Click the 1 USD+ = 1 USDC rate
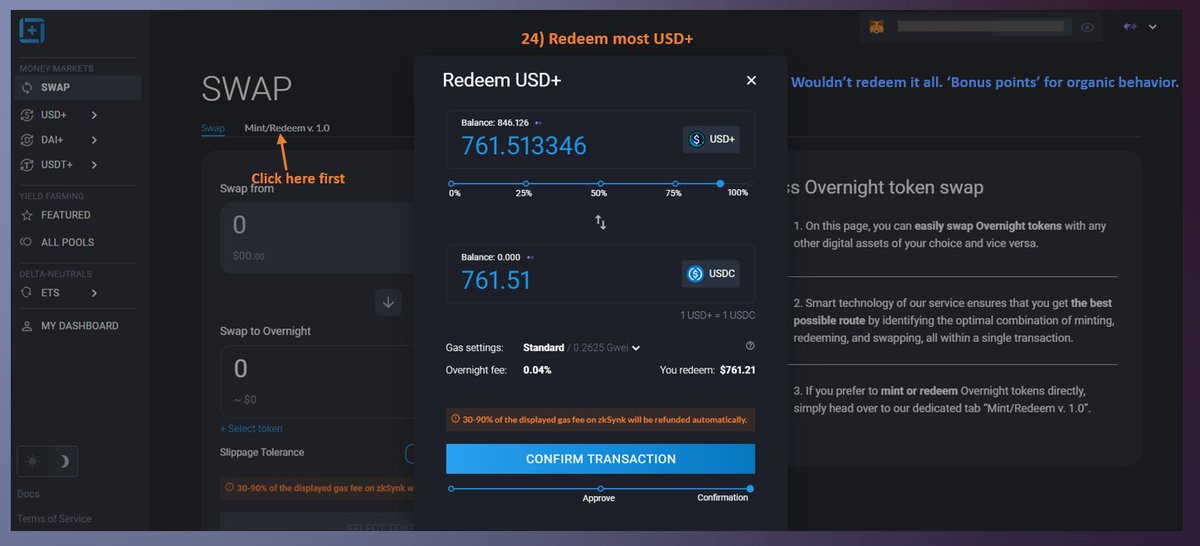 [x=717, y=315]
